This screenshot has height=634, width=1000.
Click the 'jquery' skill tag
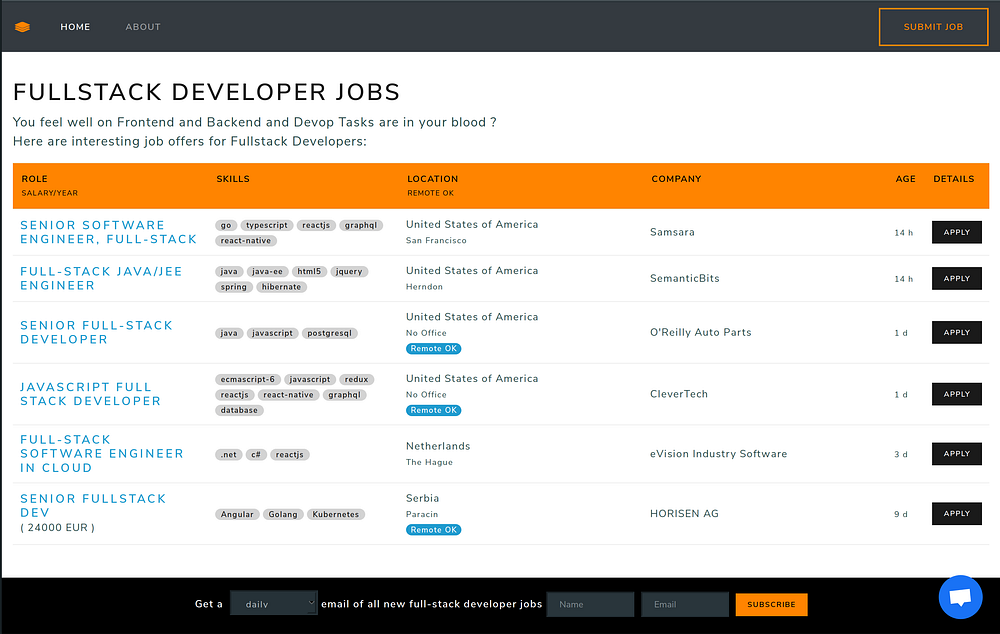pos(349,271)
